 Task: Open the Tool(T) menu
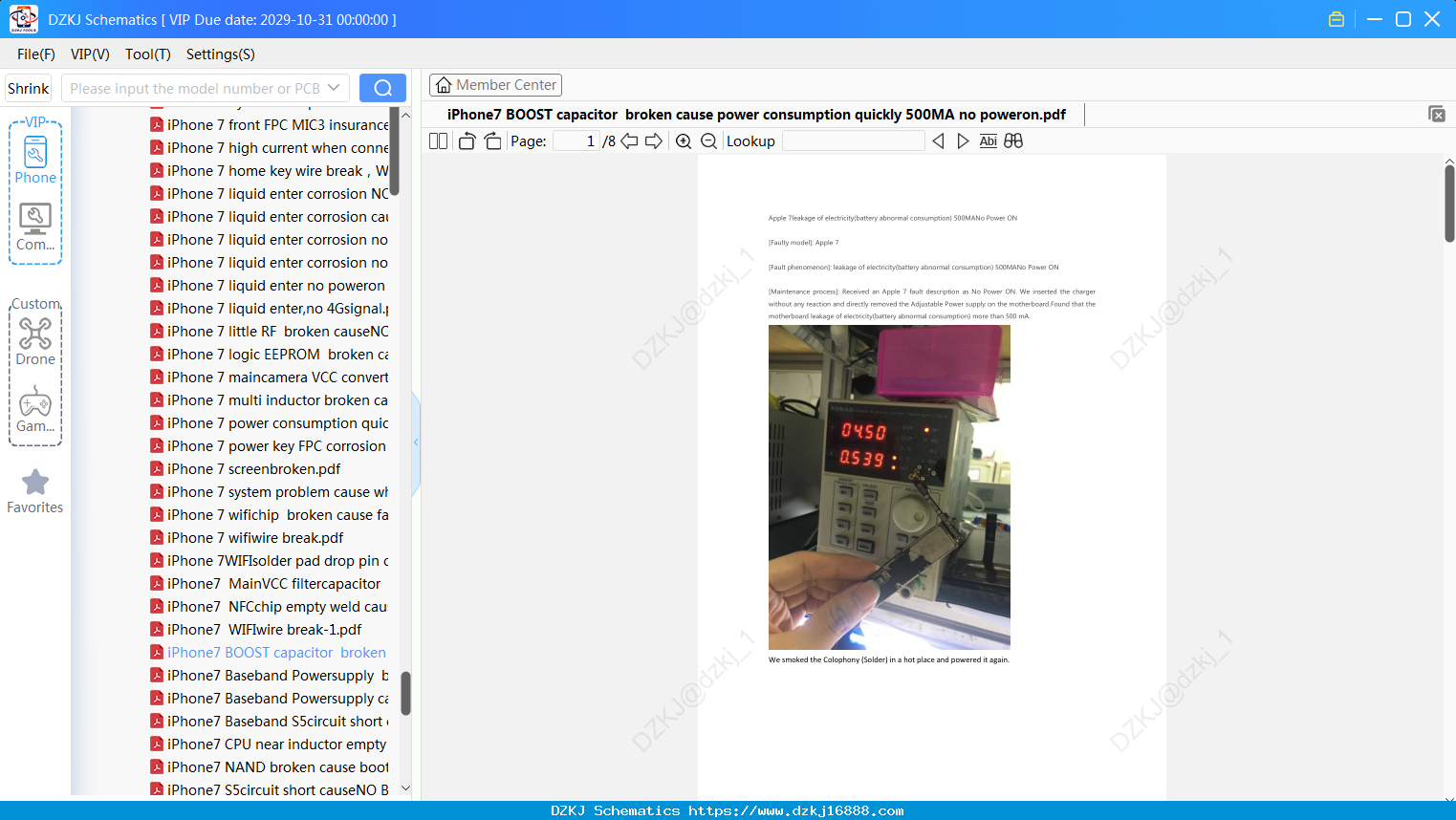point(148,54)
